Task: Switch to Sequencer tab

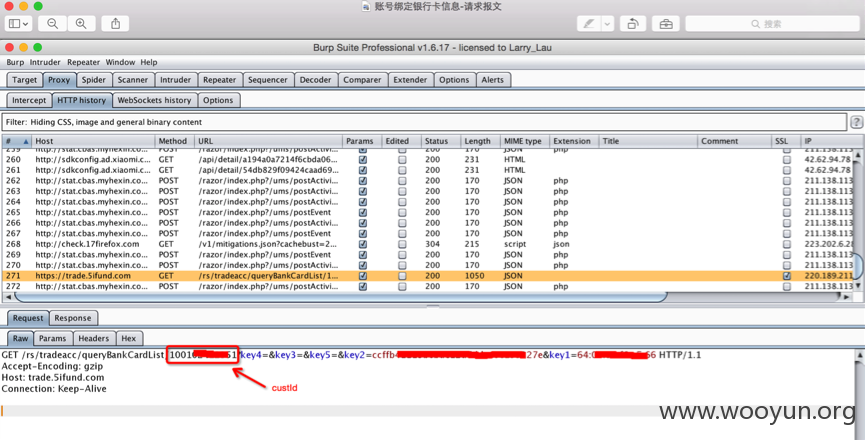Action: coord(268,80)
